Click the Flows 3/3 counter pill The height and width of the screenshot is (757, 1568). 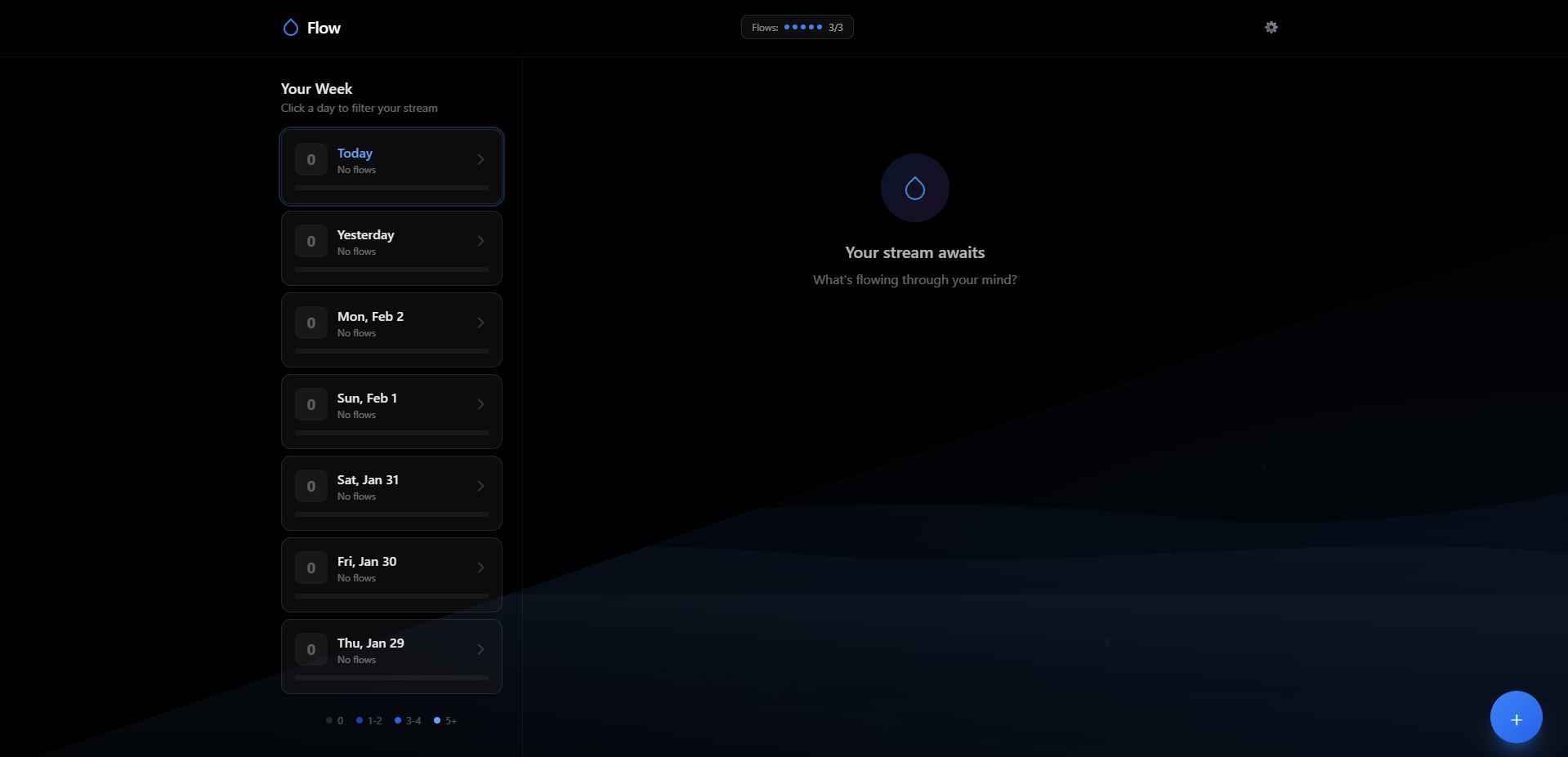[x=797, y=27]
